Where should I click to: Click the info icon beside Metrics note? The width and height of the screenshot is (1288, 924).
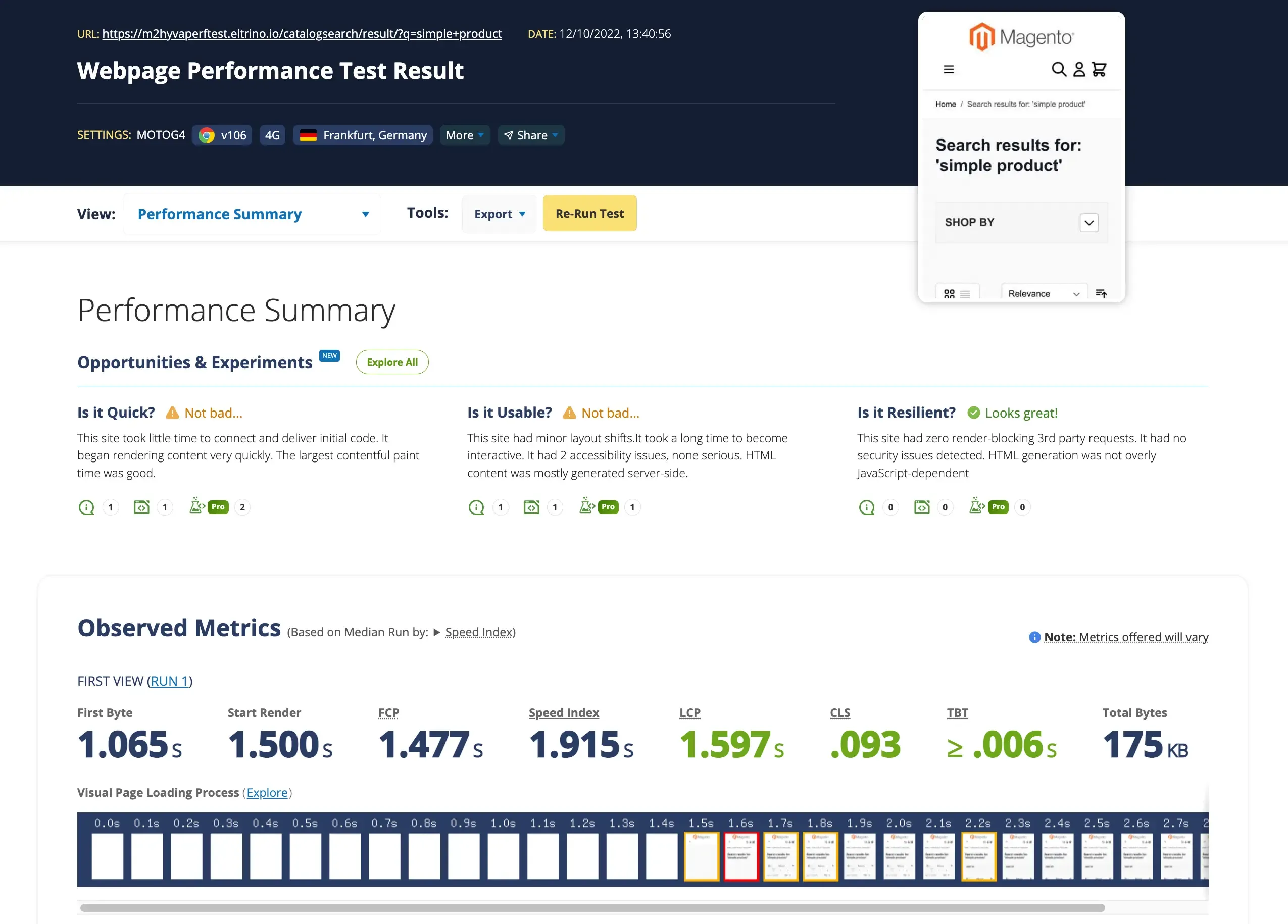tap(1035, 637)
